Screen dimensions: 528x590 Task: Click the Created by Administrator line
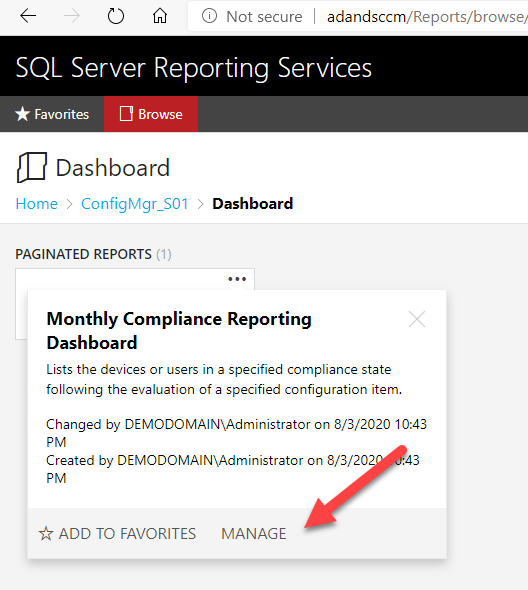[233, 469]
